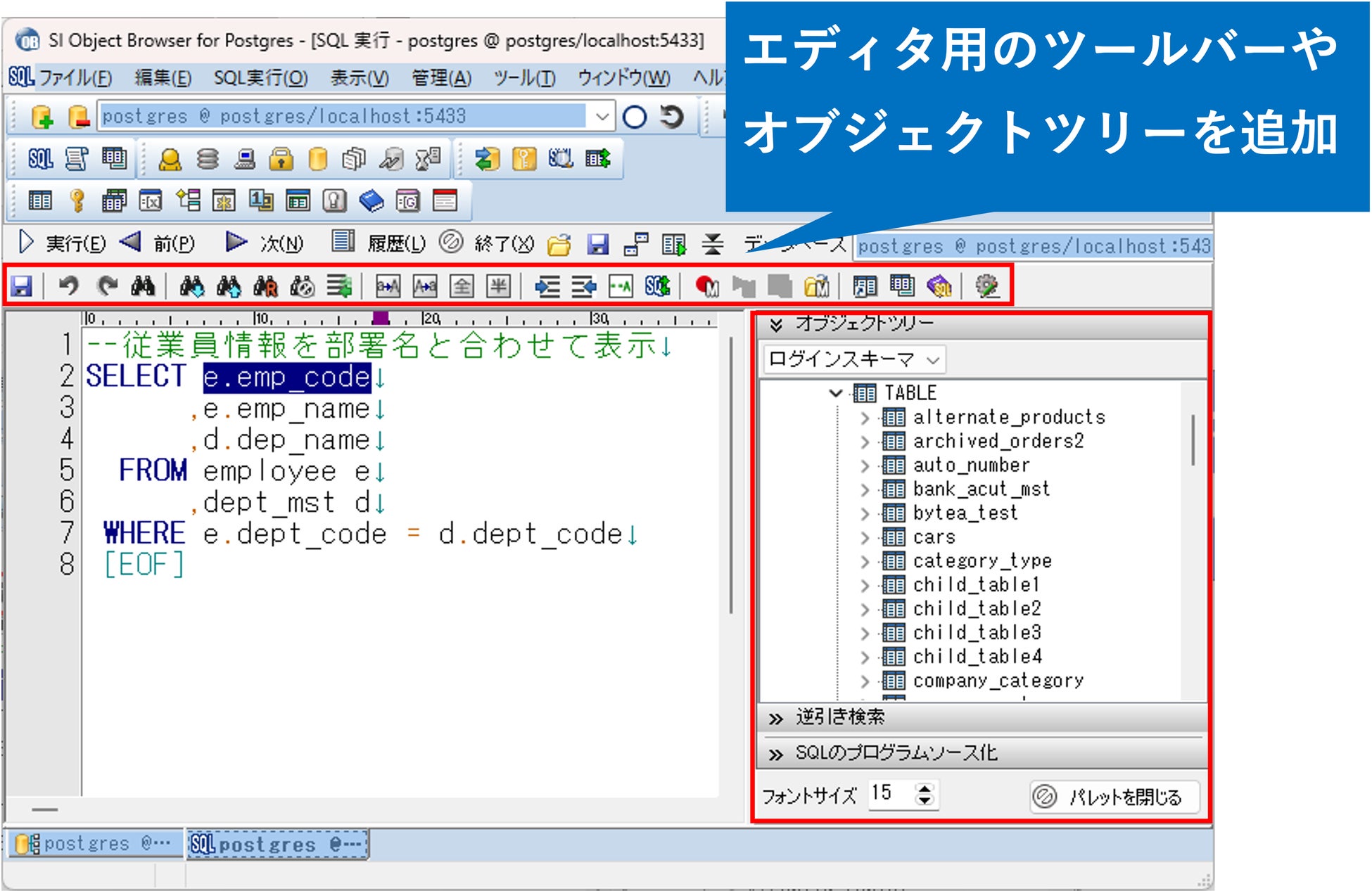
Task: Expand the cars table node
Action: tap(865, 537)
